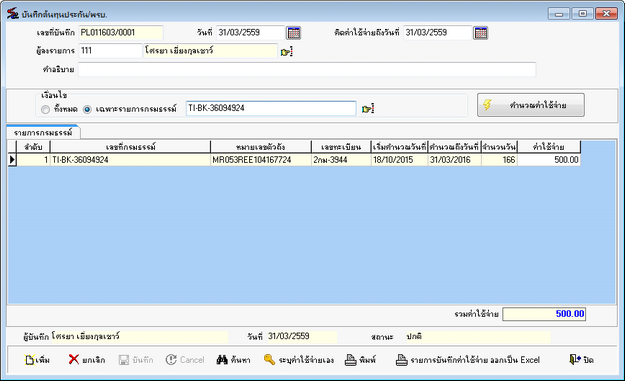This screenshot has width=625, height=381.
Task: Click the Cancel button in bottom toolbar
Action: 185,360
